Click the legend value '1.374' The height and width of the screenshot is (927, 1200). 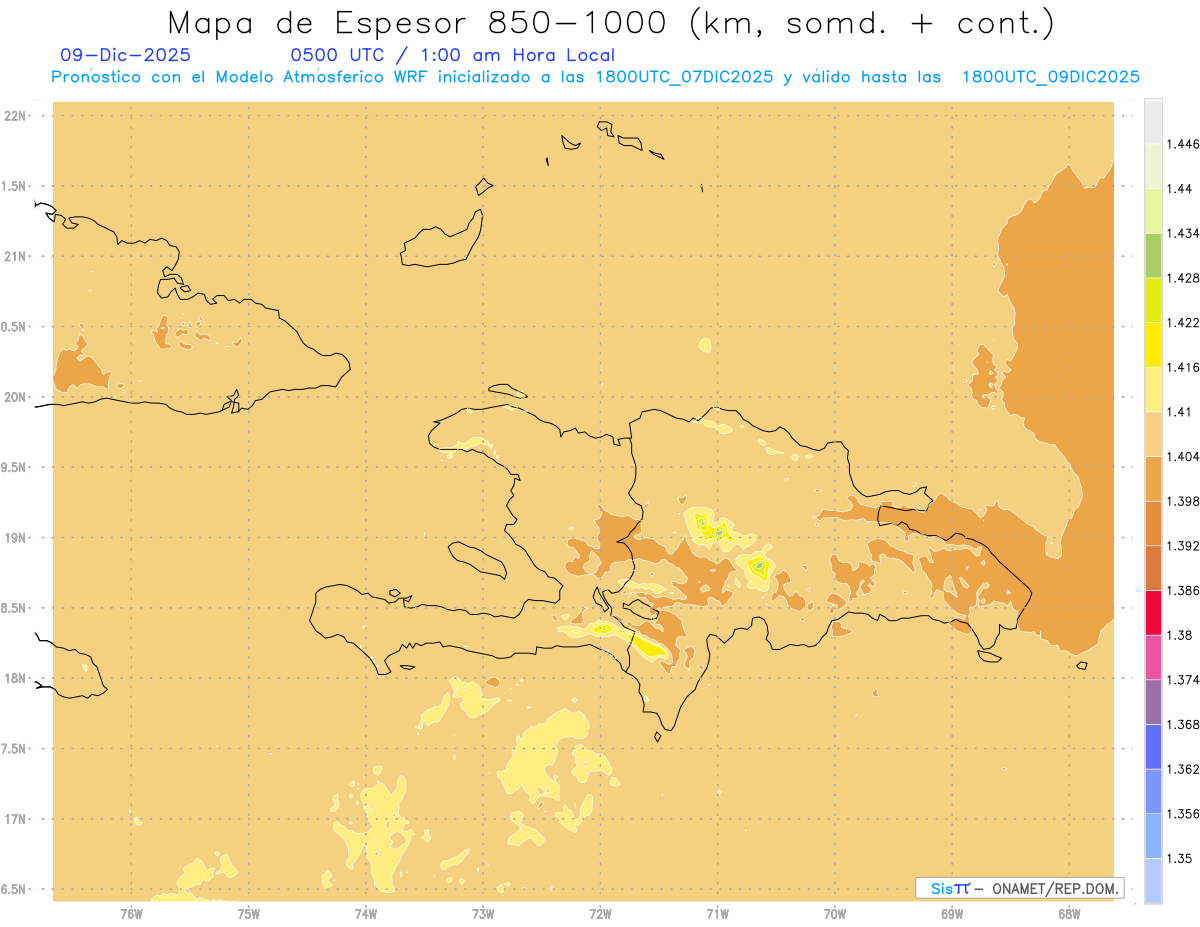click(1185, 679)
